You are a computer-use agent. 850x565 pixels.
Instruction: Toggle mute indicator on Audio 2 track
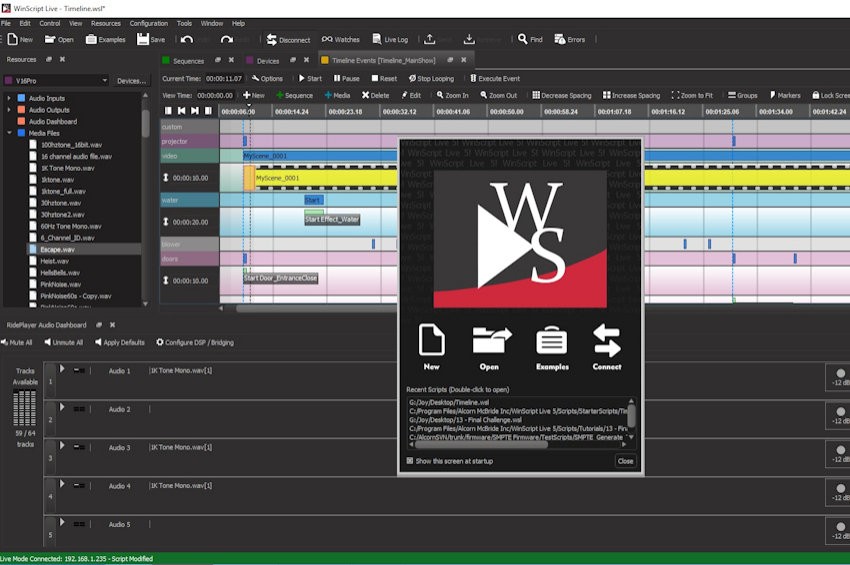click(x=79, y=409)
